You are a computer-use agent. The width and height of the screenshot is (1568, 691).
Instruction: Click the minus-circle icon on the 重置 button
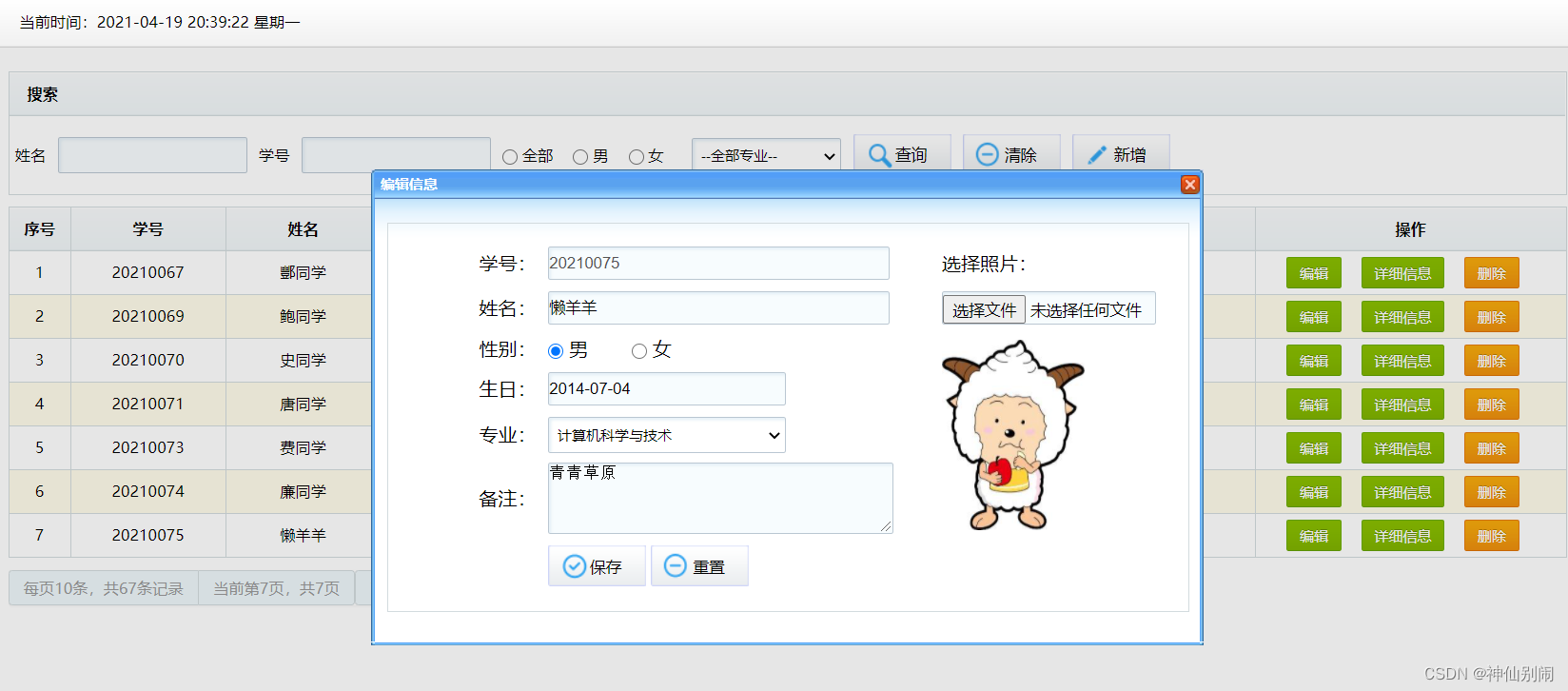[x=675, y=565]
